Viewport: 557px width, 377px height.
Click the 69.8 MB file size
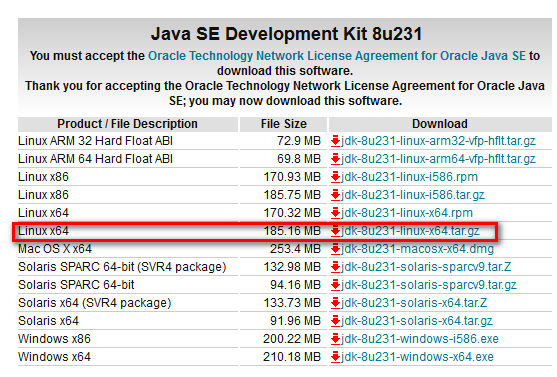[x=299, y=159]
